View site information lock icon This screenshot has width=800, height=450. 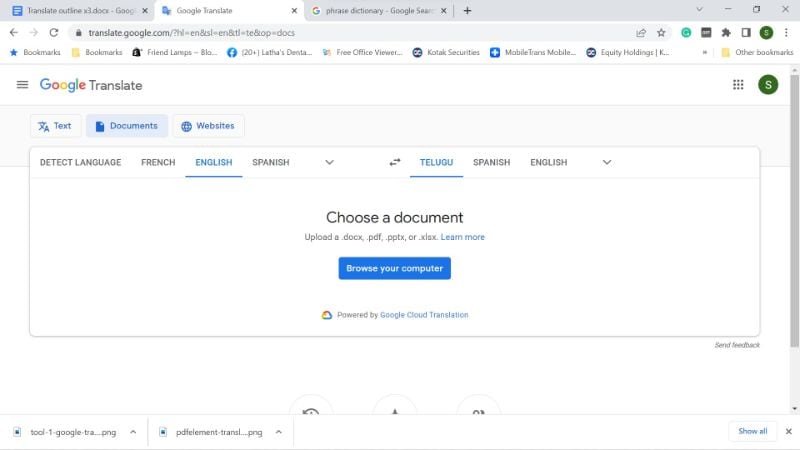pos(78,33)
